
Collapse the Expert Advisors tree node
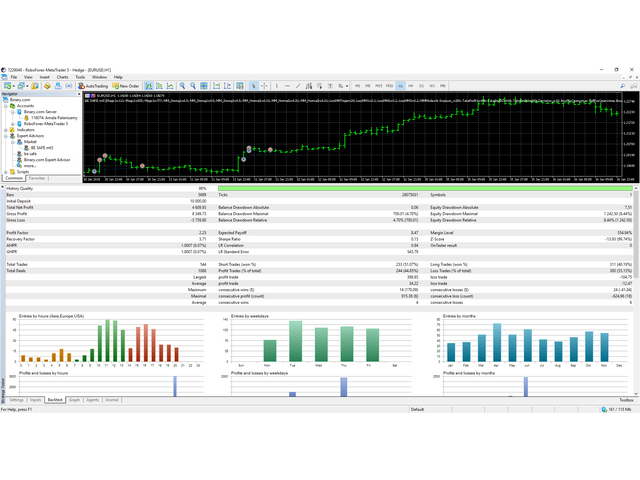pyautogui.click(x=5, y=135)
